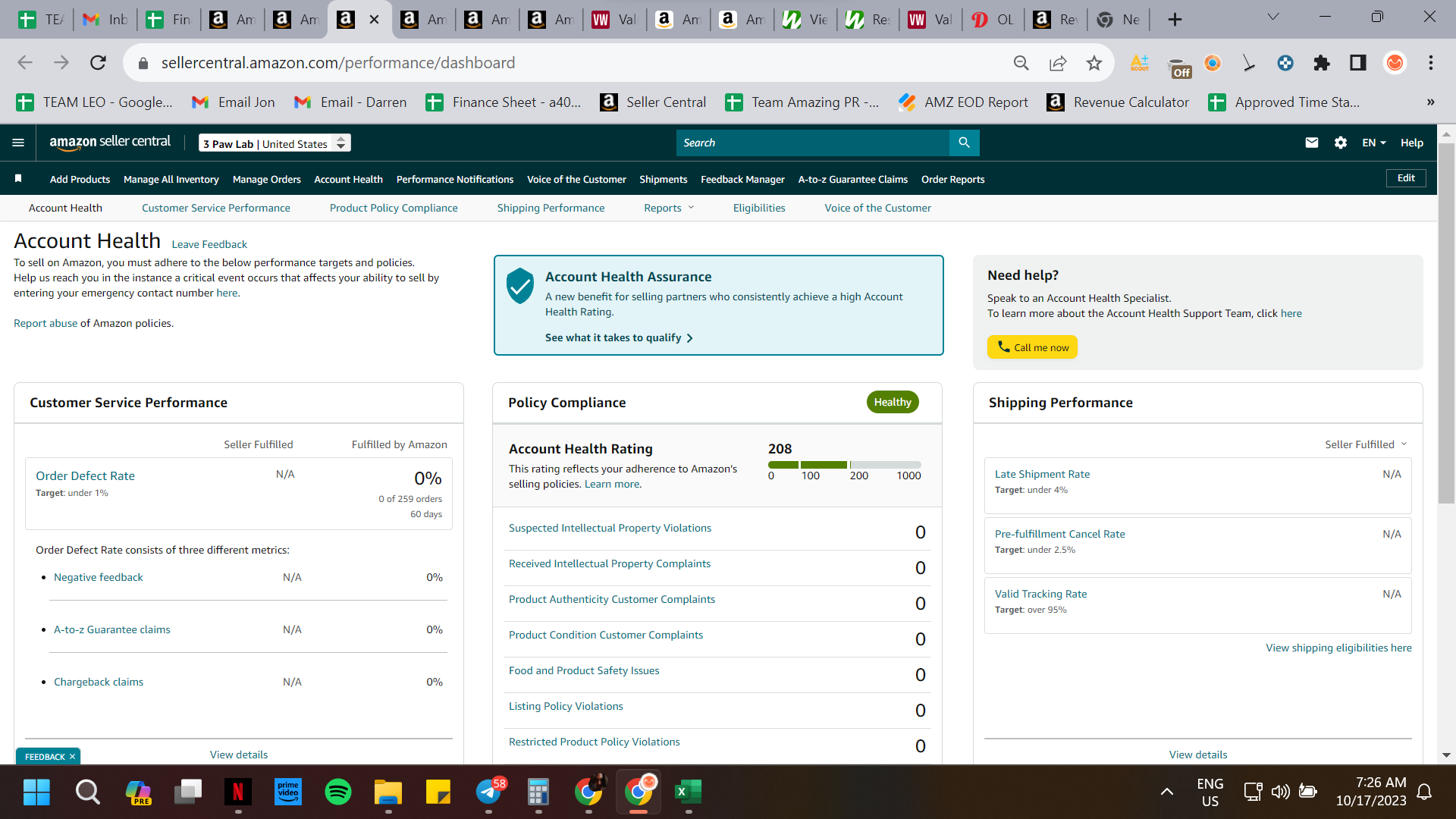Open Netflix from the taskbar
The height and width of the screenshot is (819, 1456).
[238, 792]
